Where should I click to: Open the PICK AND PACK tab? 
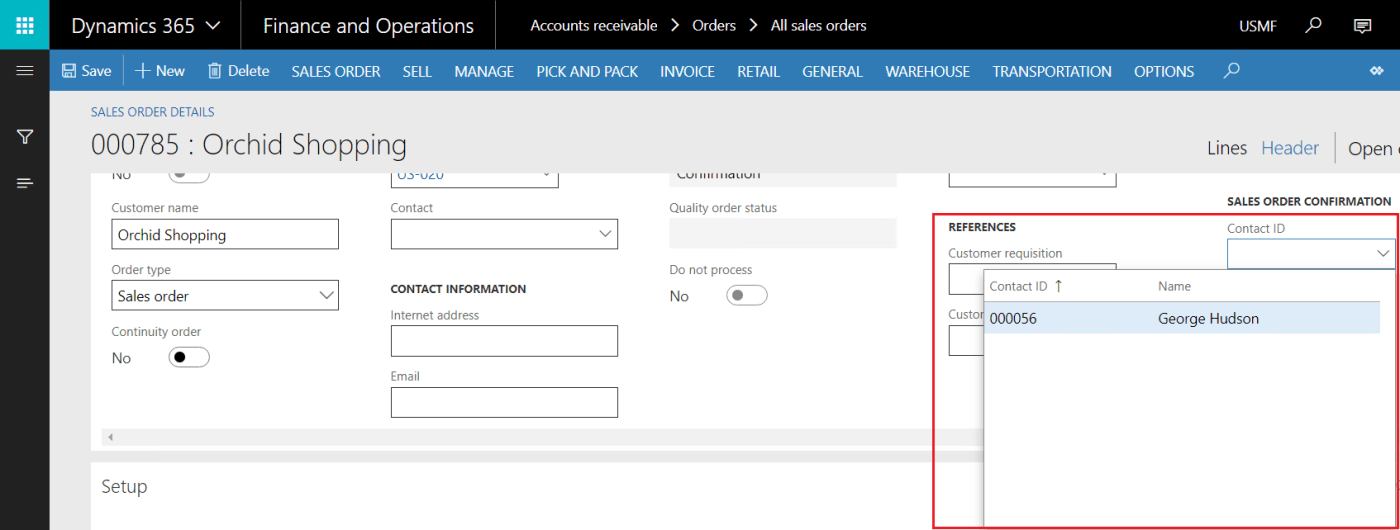[x=587, y=71]
